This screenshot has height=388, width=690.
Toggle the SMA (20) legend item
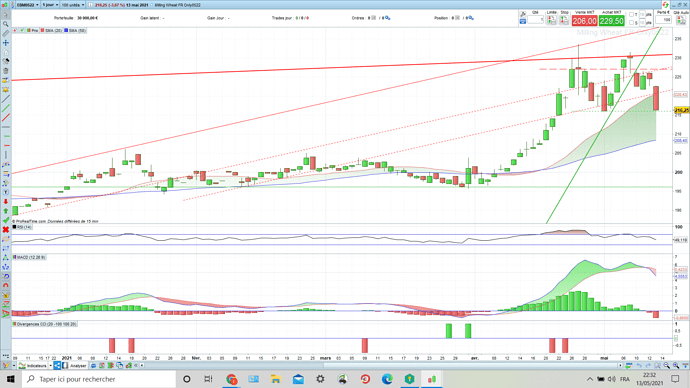(51, 30)
